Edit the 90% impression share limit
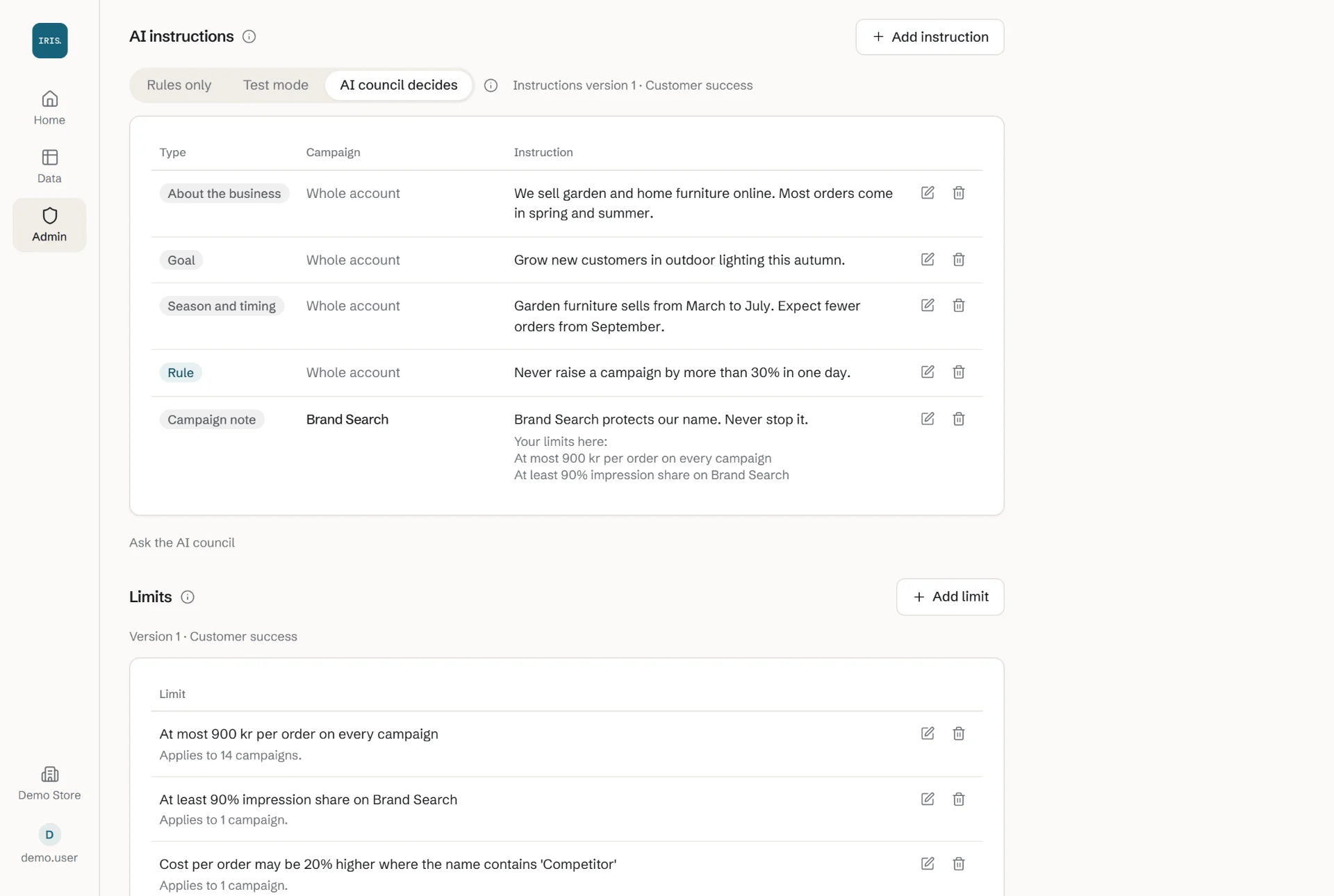This screenshot has height=896, width=1334. [x=928, y=799]
